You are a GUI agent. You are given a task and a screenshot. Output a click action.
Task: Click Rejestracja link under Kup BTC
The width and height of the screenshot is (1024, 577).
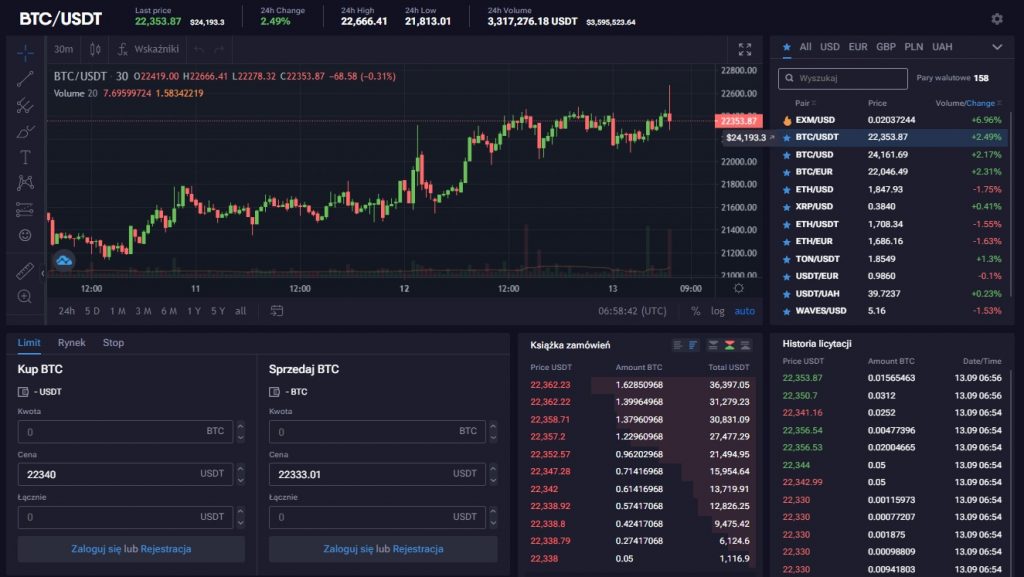tap(166, 549)
